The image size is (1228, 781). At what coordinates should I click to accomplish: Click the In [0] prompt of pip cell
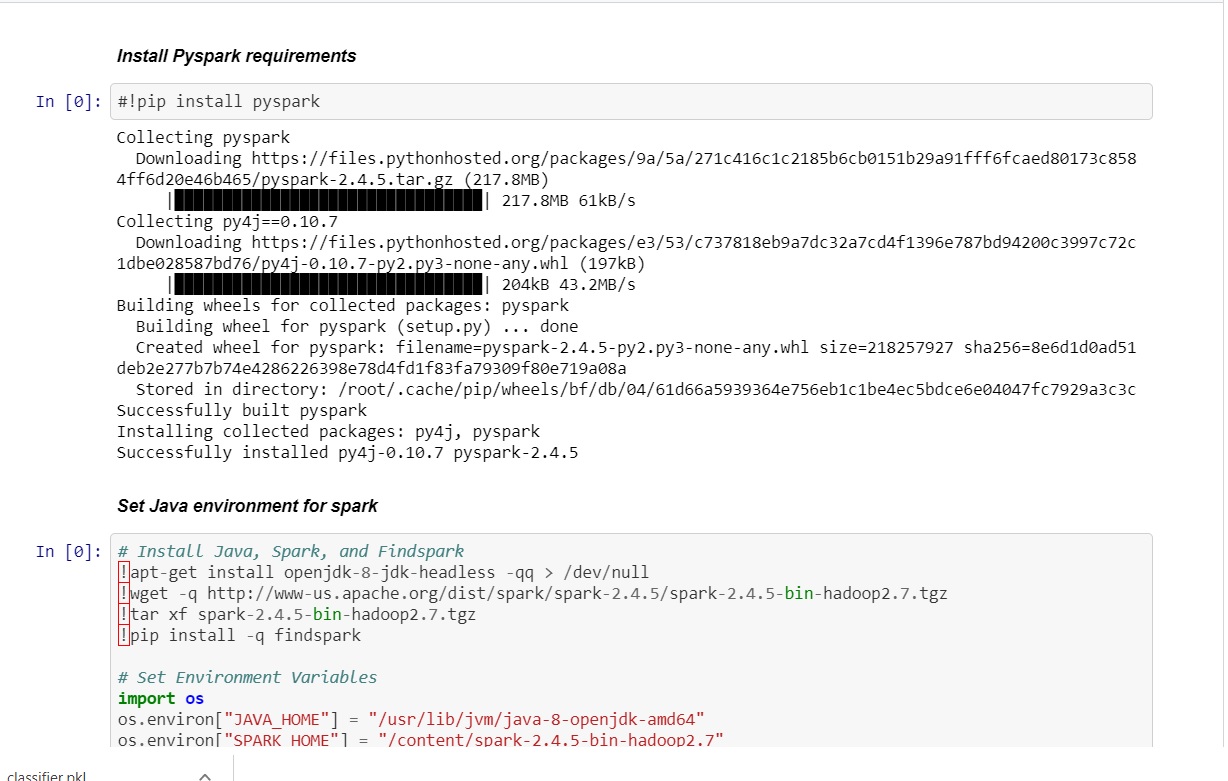point(68,102)
